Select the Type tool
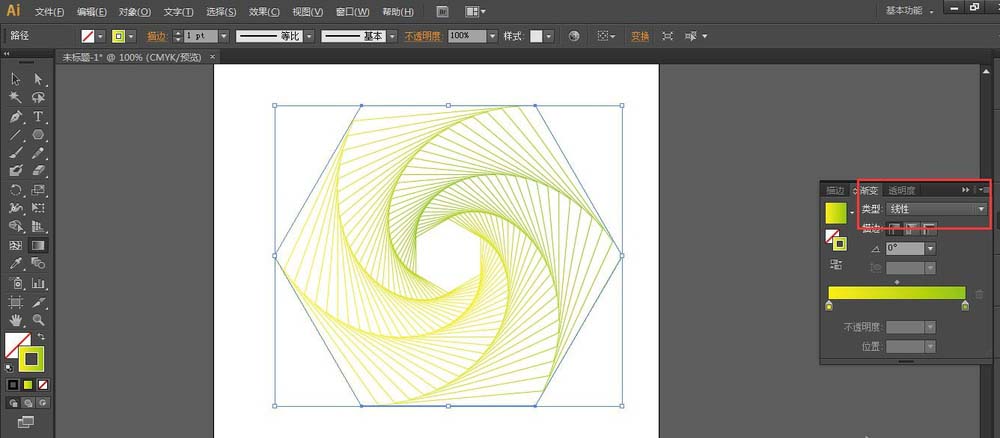The width and height of the screenshot is (1000, 438). tap(38, 116)
